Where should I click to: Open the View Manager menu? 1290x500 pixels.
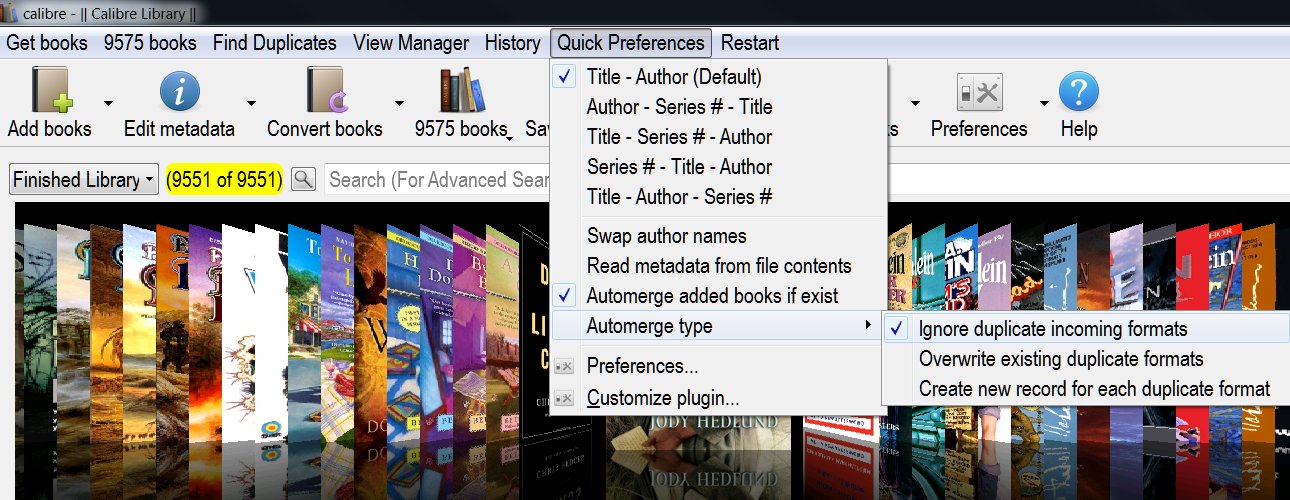411,43
